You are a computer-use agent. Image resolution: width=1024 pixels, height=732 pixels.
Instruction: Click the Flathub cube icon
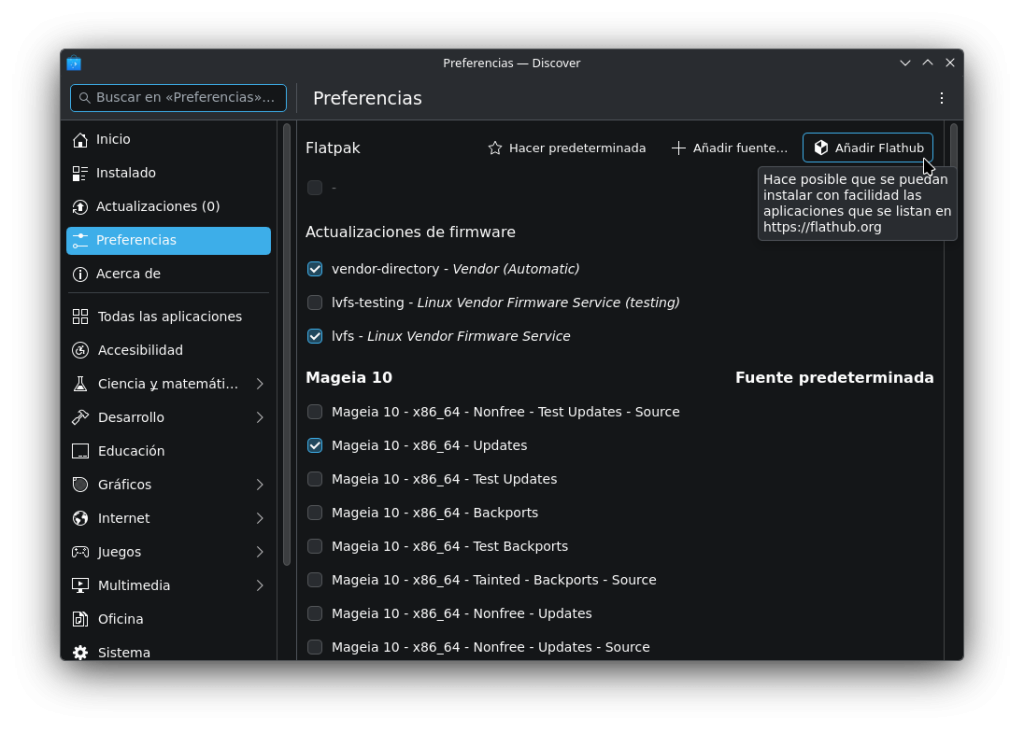(x=821, y=148)
